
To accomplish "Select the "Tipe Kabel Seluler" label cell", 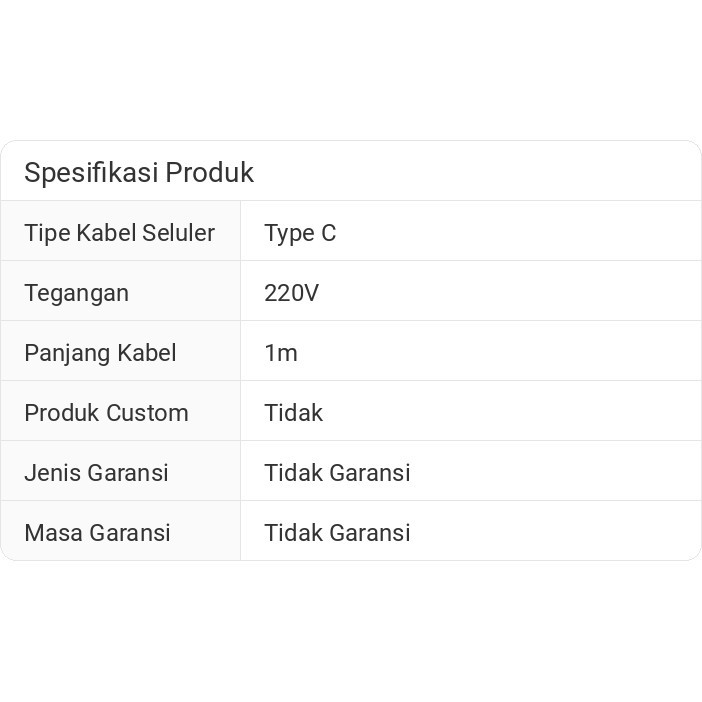I will coord(119,233).
